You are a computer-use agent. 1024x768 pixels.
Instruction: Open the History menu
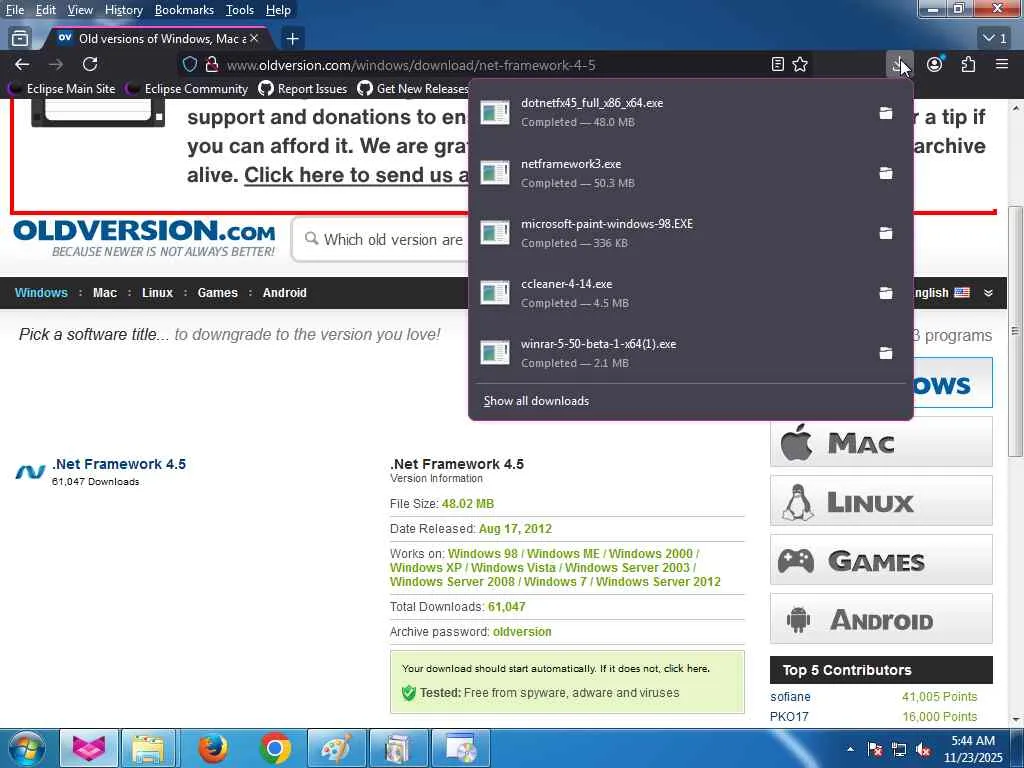[123, 10]
